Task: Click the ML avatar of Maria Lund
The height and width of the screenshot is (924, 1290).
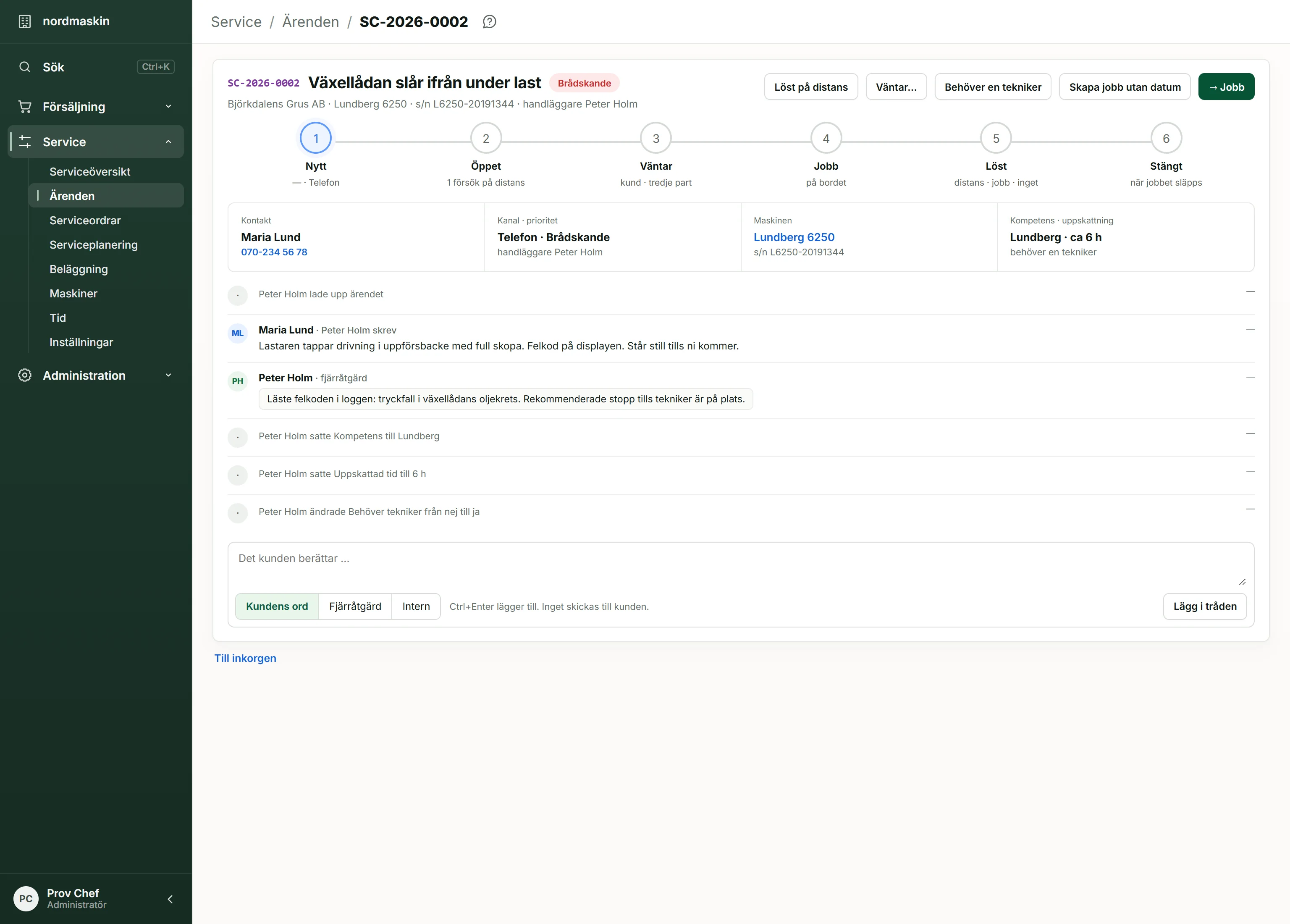Action: [x=237, y=333]
